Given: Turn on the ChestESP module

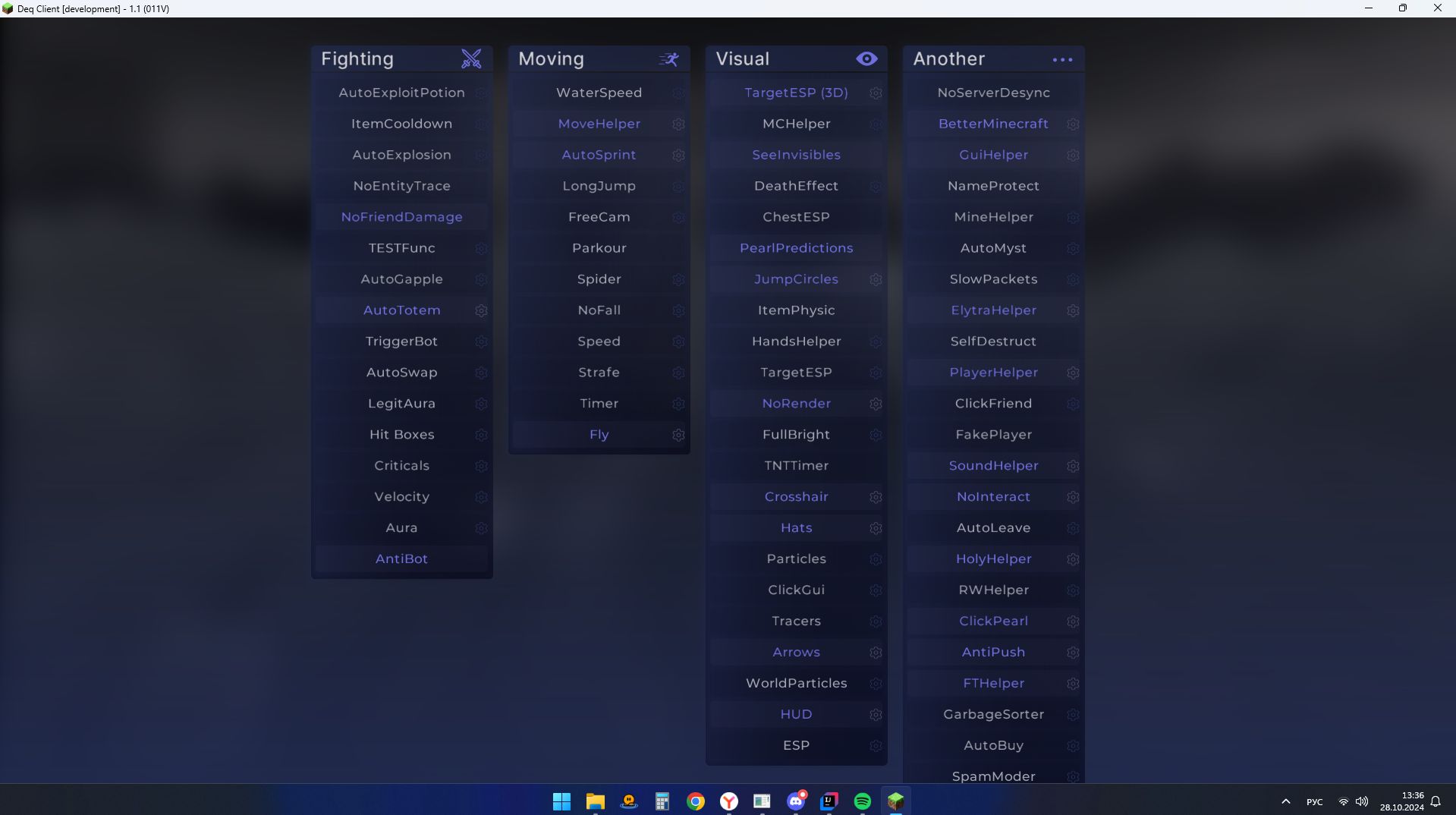Looking at the screenshot, I should click(x=796, y=217).
